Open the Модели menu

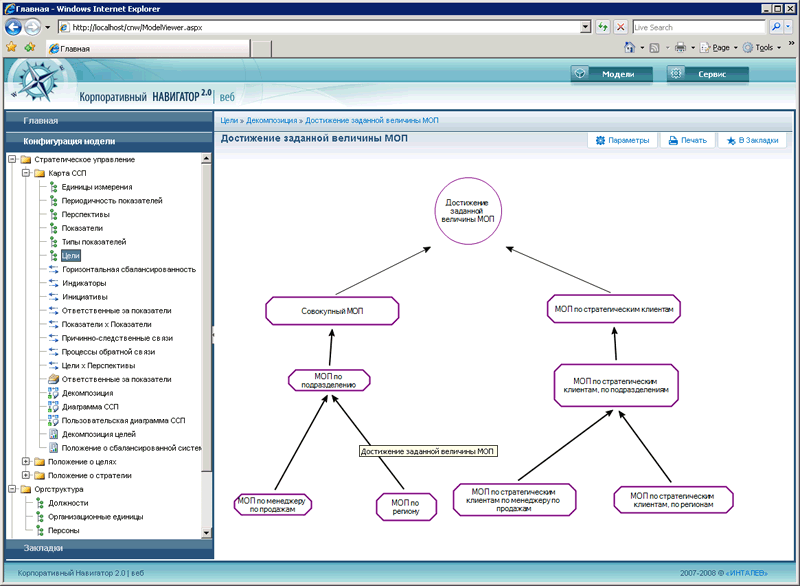[612, 74]
